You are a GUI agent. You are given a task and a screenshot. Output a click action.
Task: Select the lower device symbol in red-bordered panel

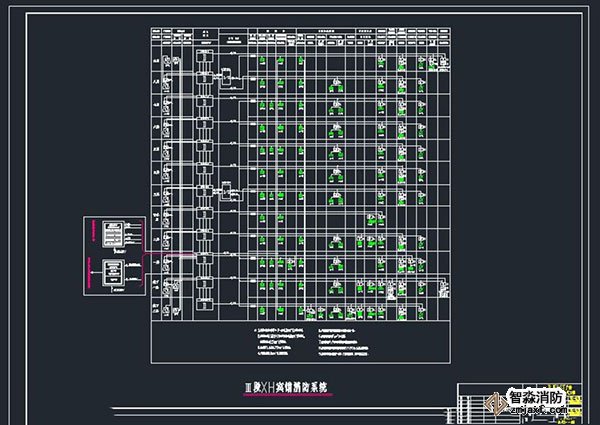112,271
